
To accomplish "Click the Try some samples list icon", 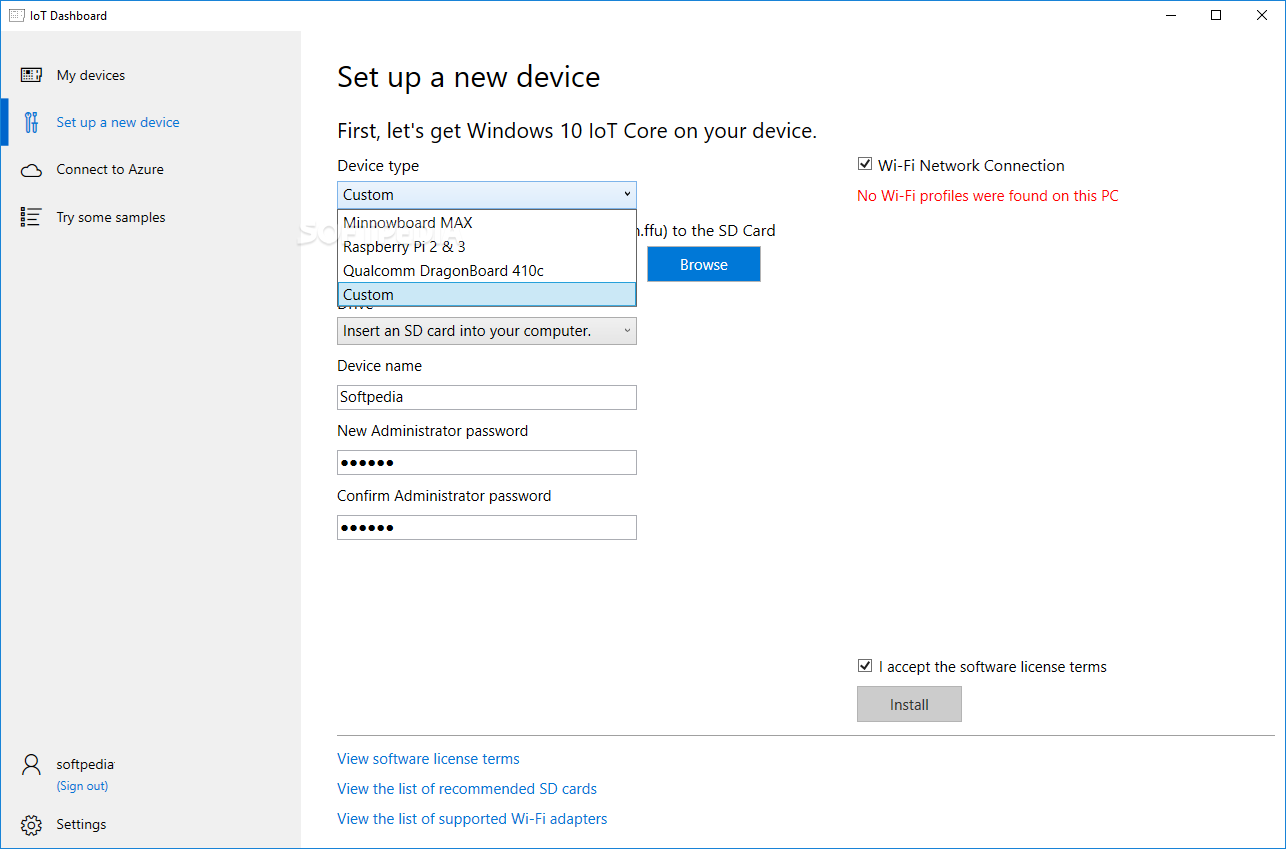I will [31, 217].
